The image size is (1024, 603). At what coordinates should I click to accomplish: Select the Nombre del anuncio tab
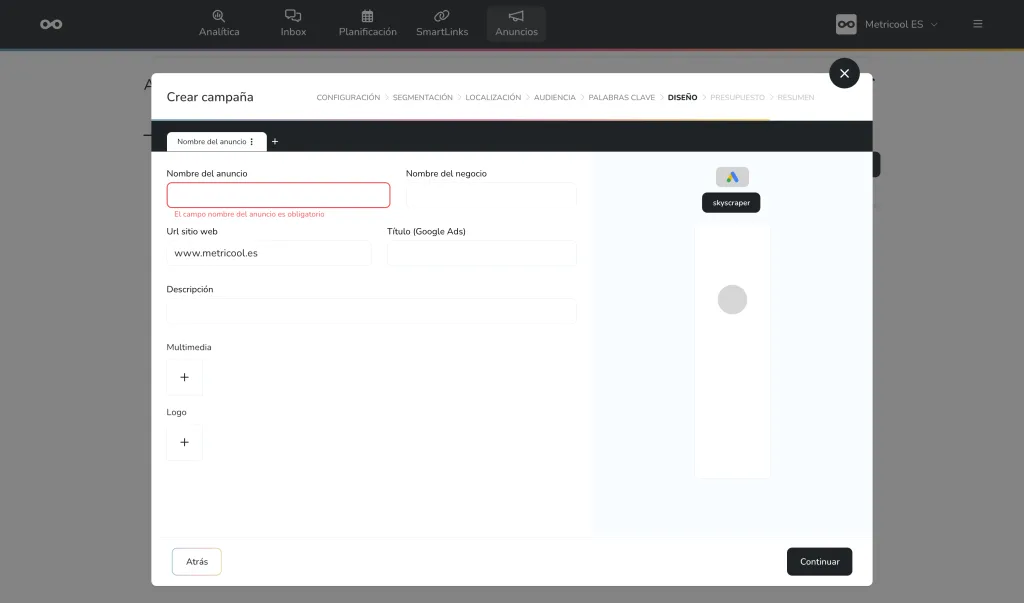coord(211,142)
